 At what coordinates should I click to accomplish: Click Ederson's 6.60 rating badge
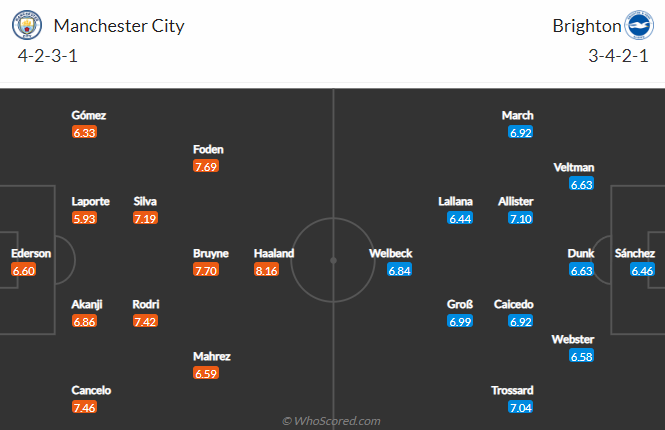(24, 270)
